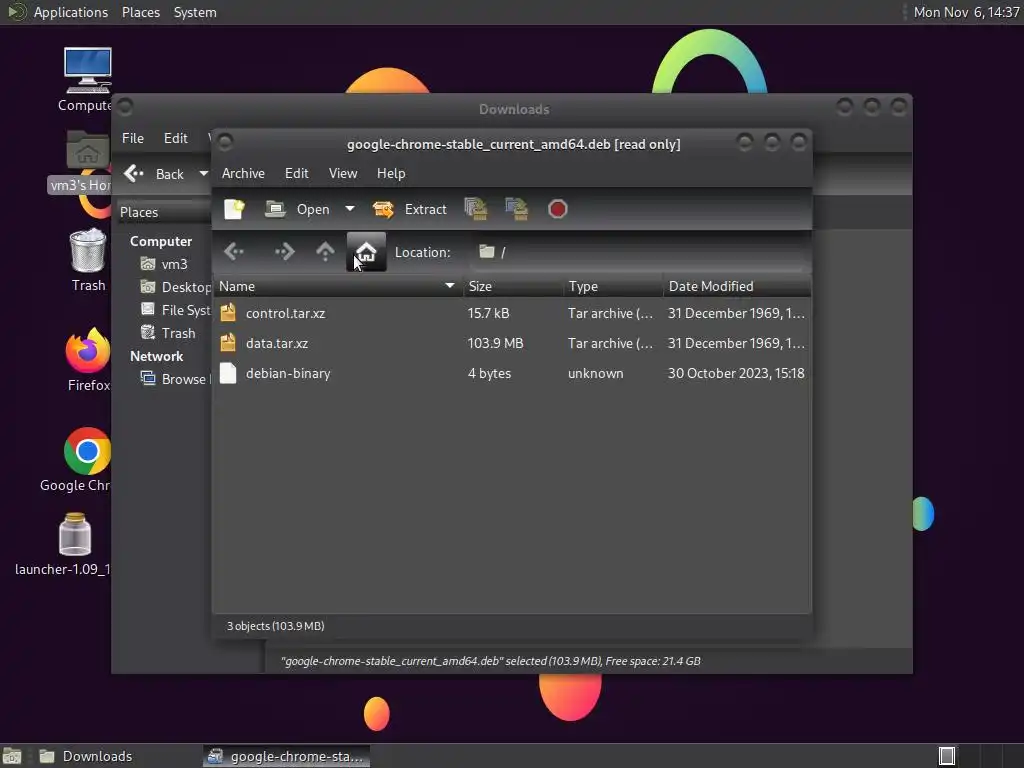Open the Archive menu

tap(243, 173)
